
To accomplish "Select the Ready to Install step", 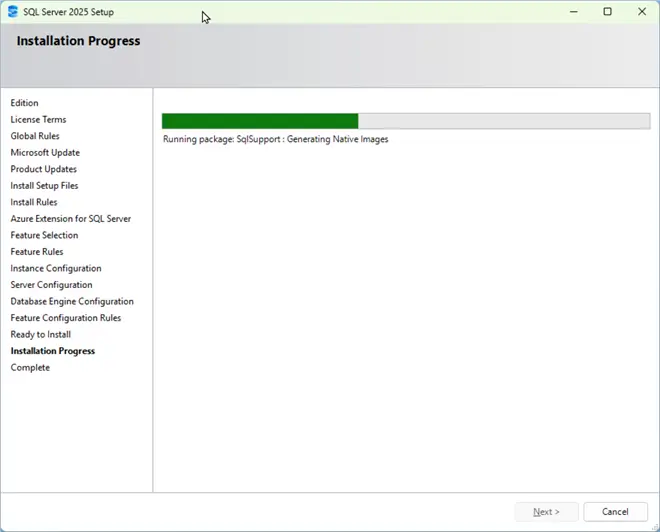I will 40,335.
